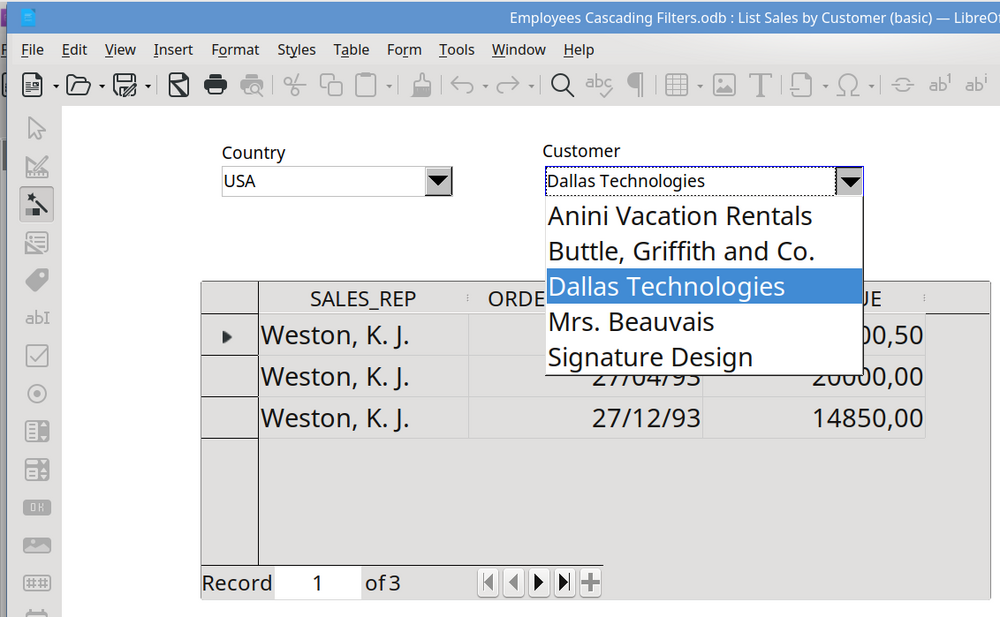The height and width of the screenshot is (617, 1000).
Task: Open the Country combo box arrow
Action: pyautogui.click(x=438, y=181)
